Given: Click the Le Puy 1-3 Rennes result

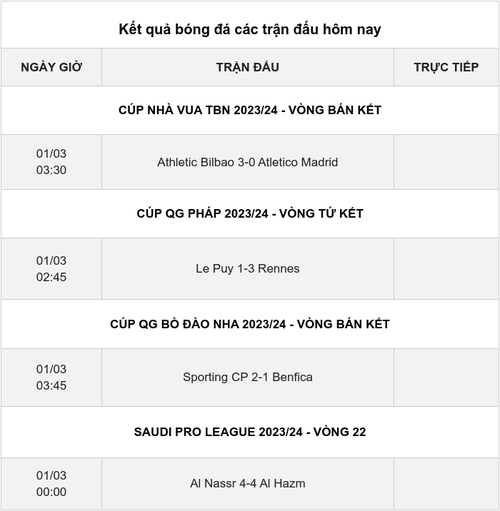Looking at the screenshot, I should click(248, 269).
